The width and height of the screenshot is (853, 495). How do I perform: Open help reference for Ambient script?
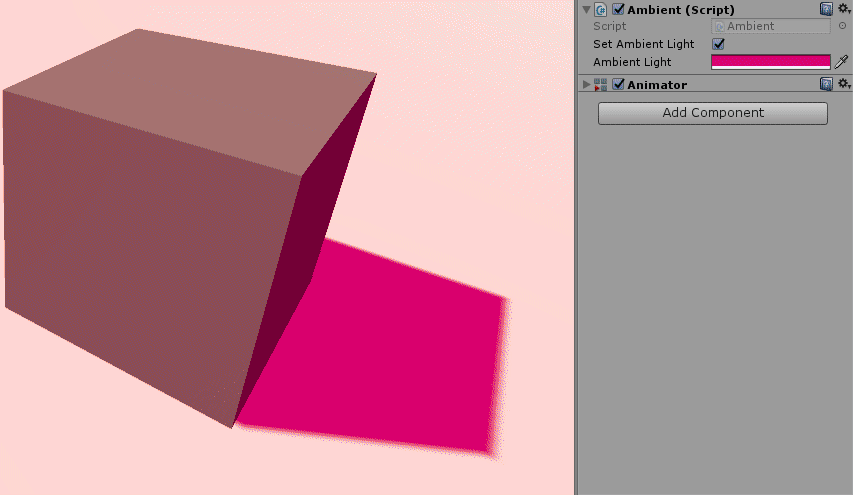coord(825,9)
